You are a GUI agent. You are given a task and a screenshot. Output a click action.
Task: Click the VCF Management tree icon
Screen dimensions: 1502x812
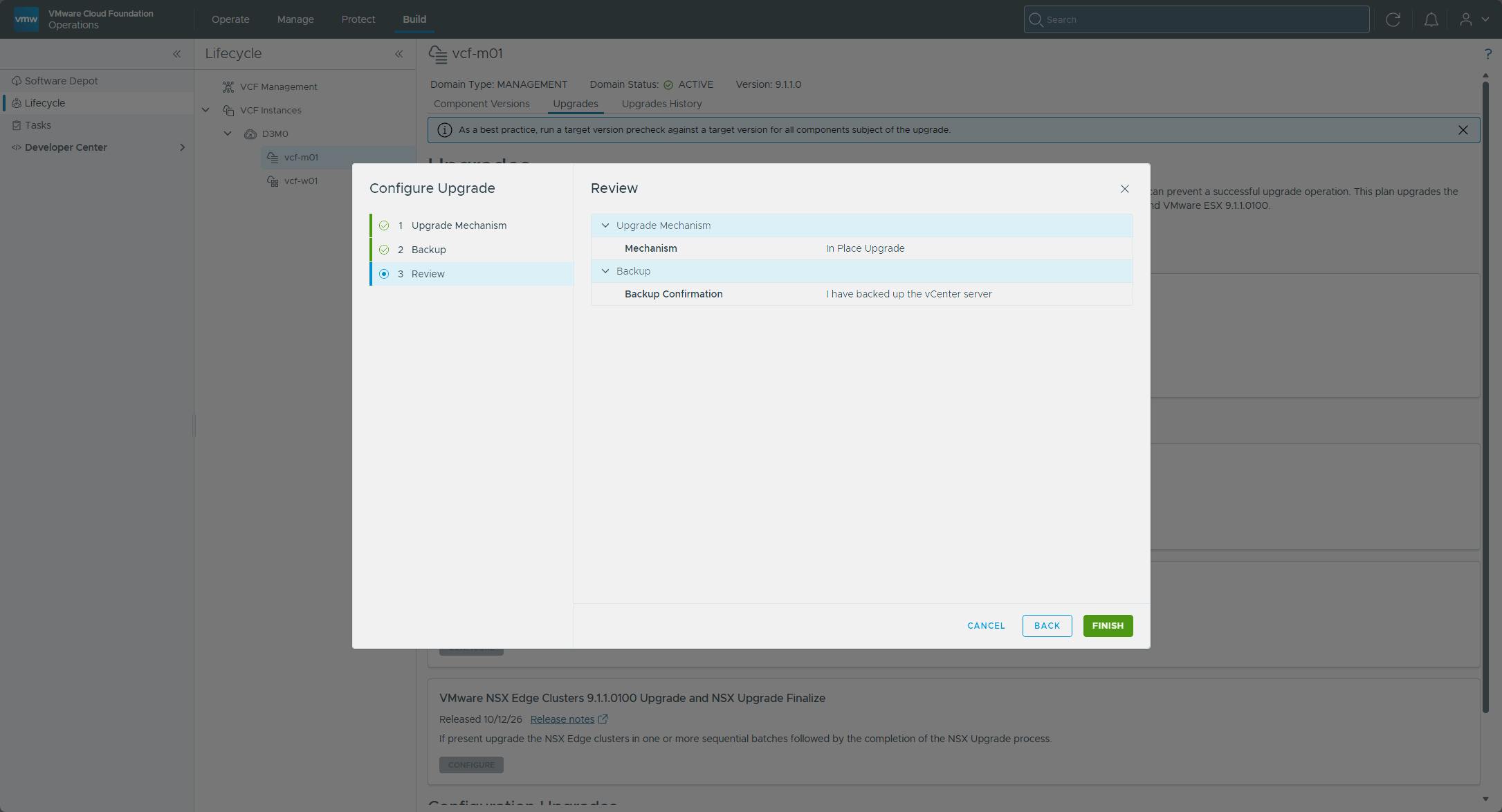tap(228, 86)
